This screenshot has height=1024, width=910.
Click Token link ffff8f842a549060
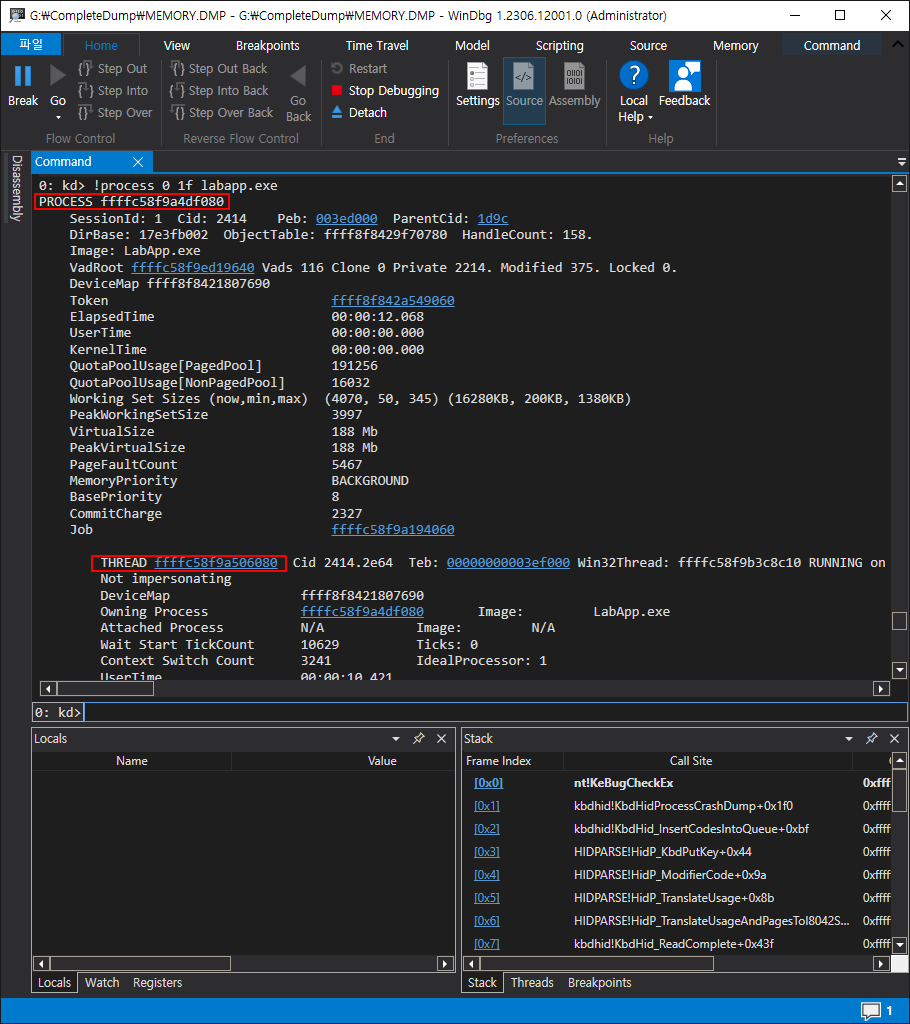pos(393,300)
